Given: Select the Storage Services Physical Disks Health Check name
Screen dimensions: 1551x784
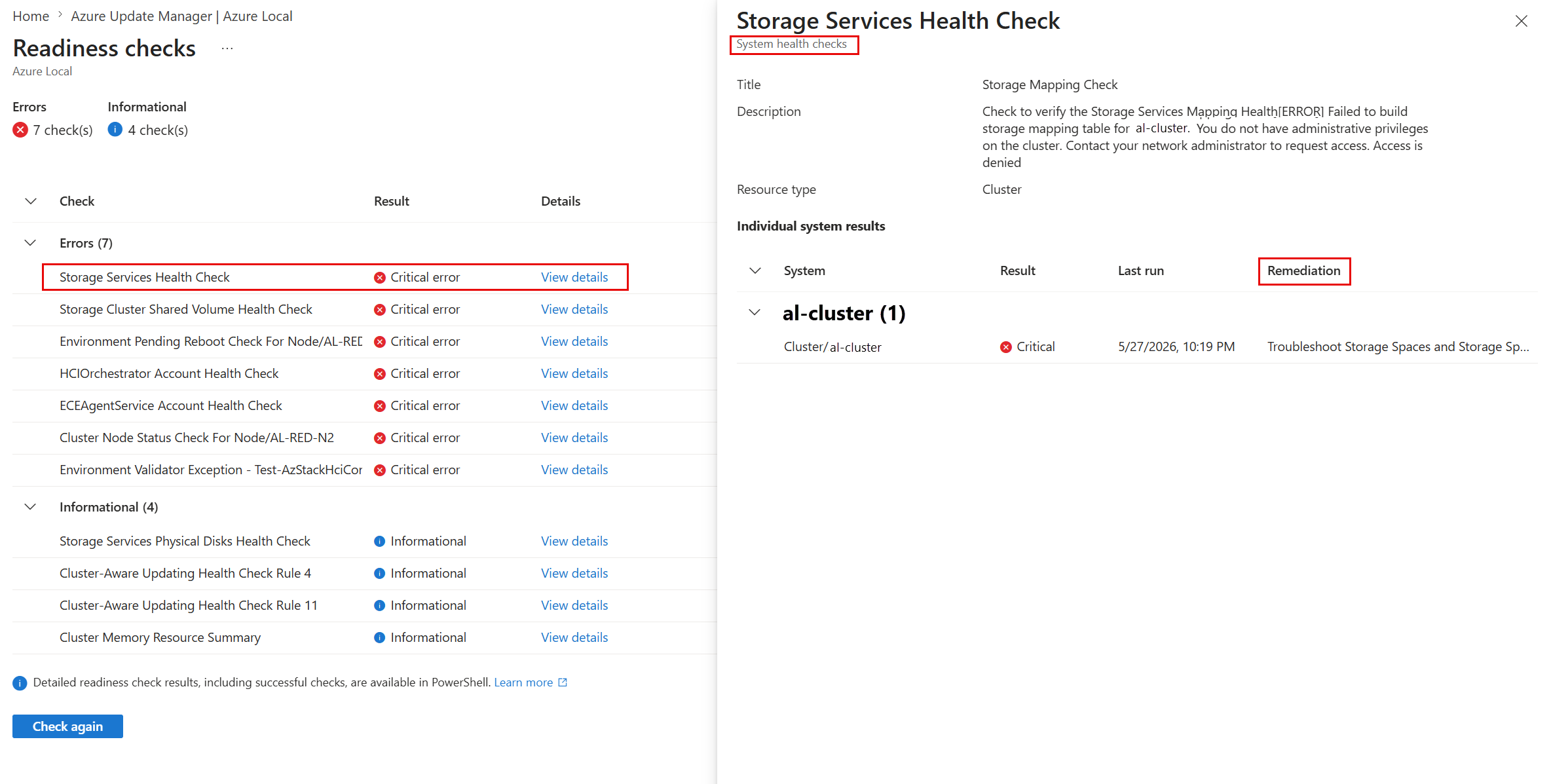Looking at the screenshot, I should [185, 541].
